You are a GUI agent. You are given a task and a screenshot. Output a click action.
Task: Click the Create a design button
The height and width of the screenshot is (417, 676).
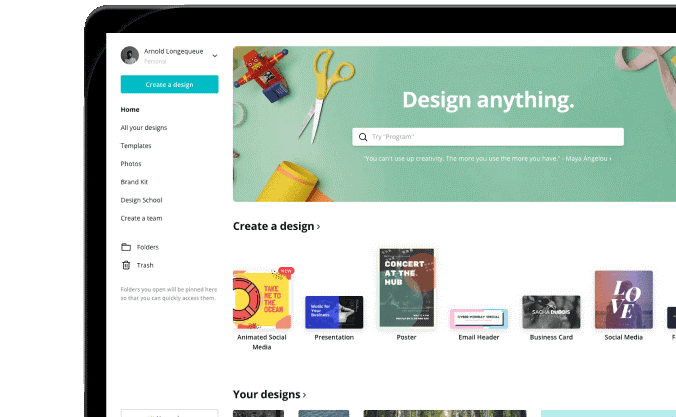pos(169,84)
